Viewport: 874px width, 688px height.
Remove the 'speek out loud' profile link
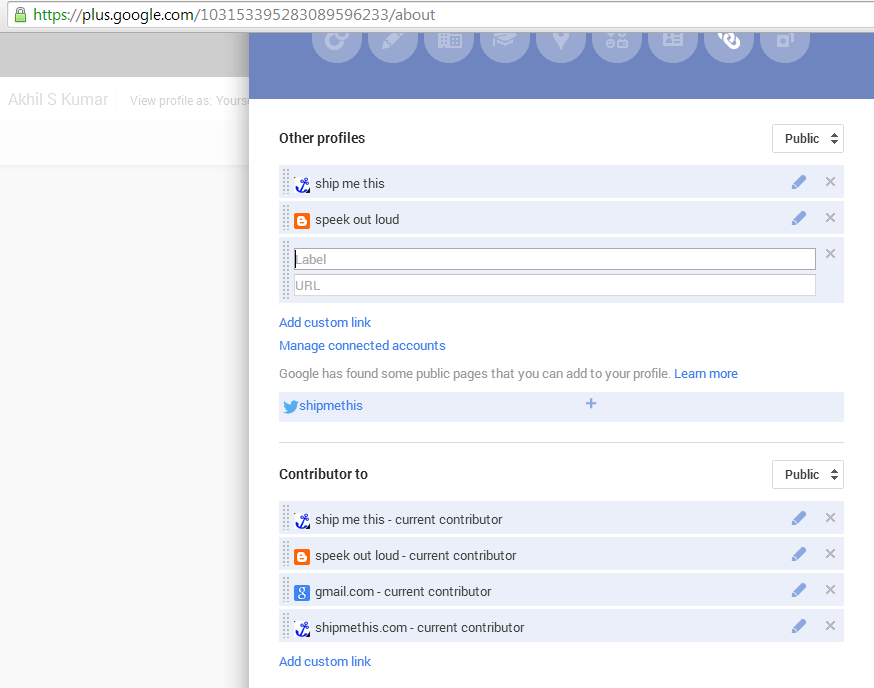click(831, 217)
